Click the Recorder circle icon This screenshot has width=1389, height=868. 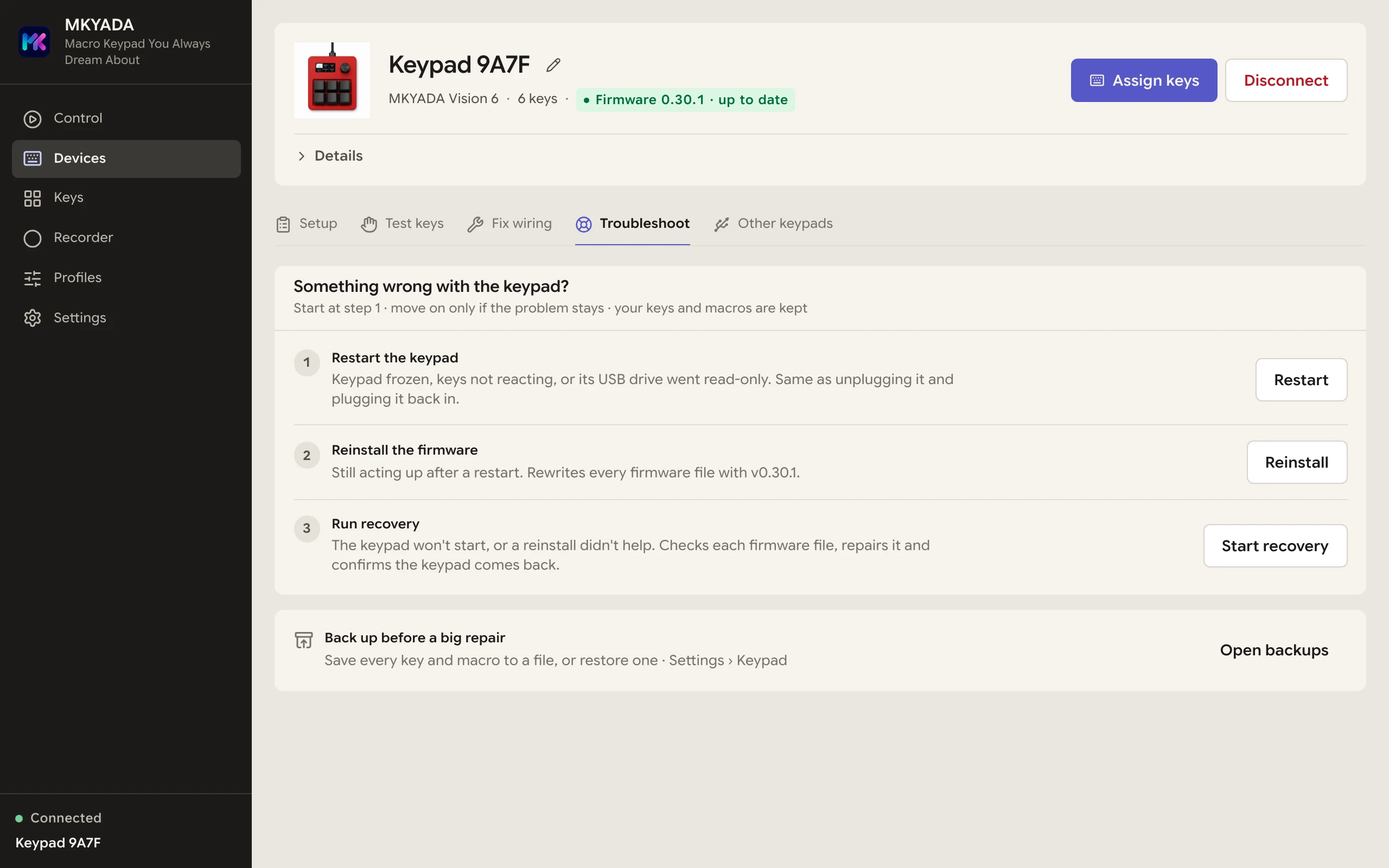pyautogui.click(x=32, y=238)
